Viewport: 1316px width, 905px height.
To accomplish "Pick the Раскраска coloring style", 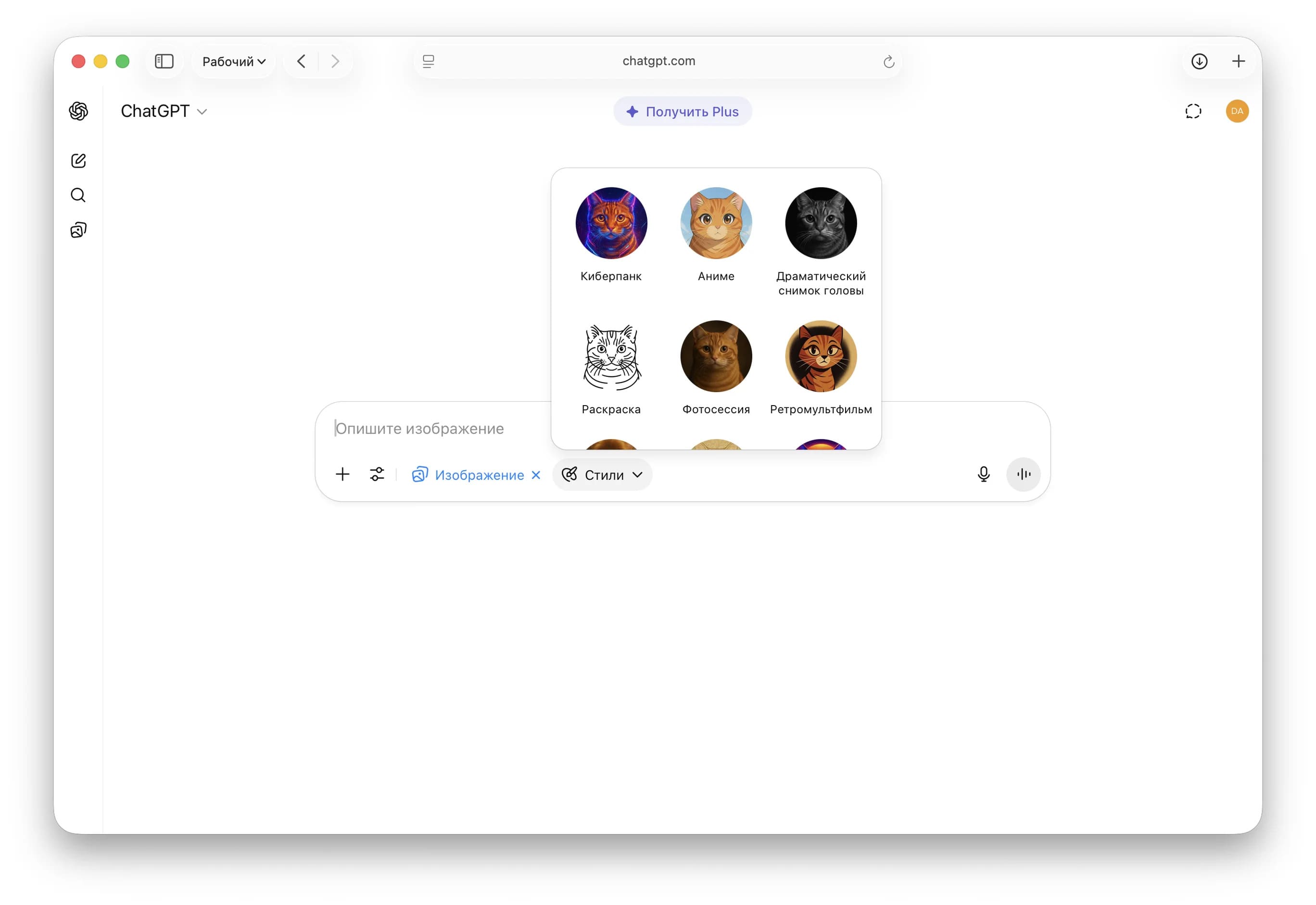I will [x=611, y=357].
